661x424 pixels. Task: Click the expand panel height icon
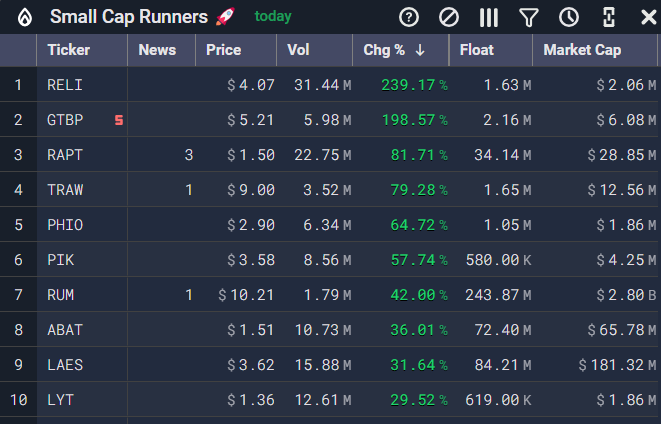coord(609,18)
